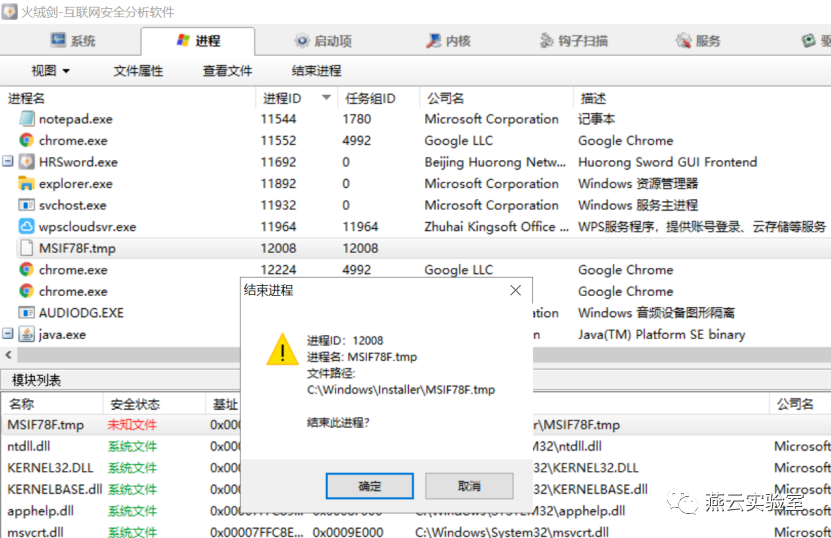Click the AUDIODG.EXE process icon
The width and height of the screenshot is (831, 538).
point(26,313)
